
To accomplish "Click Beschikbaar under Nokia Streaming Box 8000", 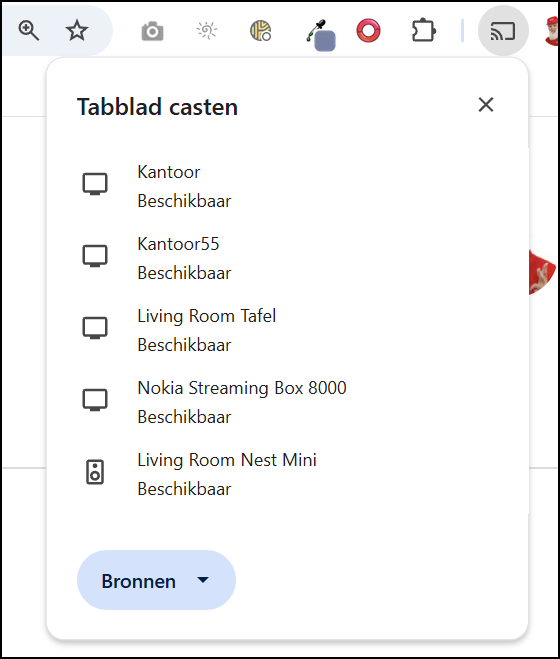I will click(x=184, y=417).
